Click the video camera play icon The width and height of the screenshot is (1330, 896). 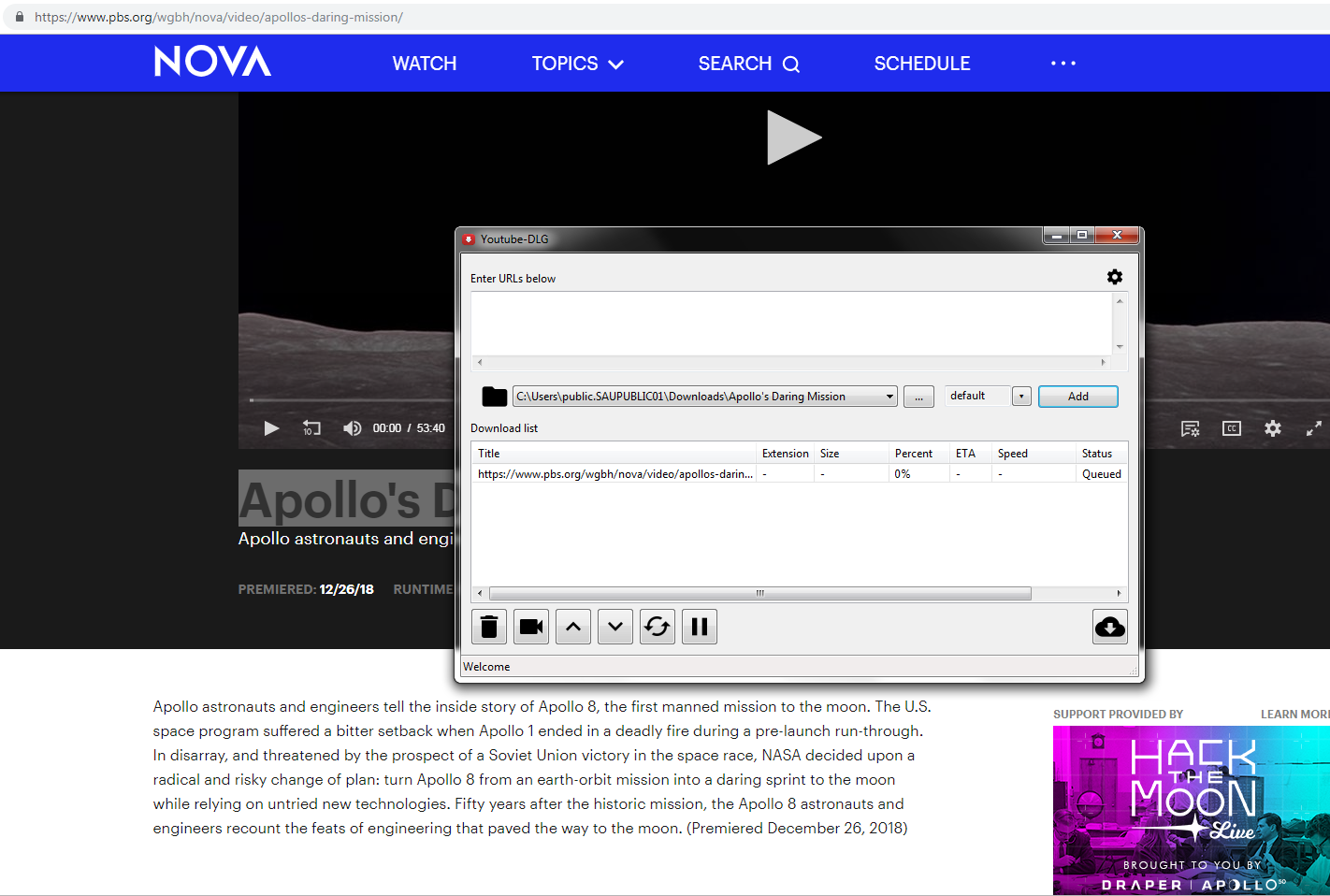[x=531, y=627]
